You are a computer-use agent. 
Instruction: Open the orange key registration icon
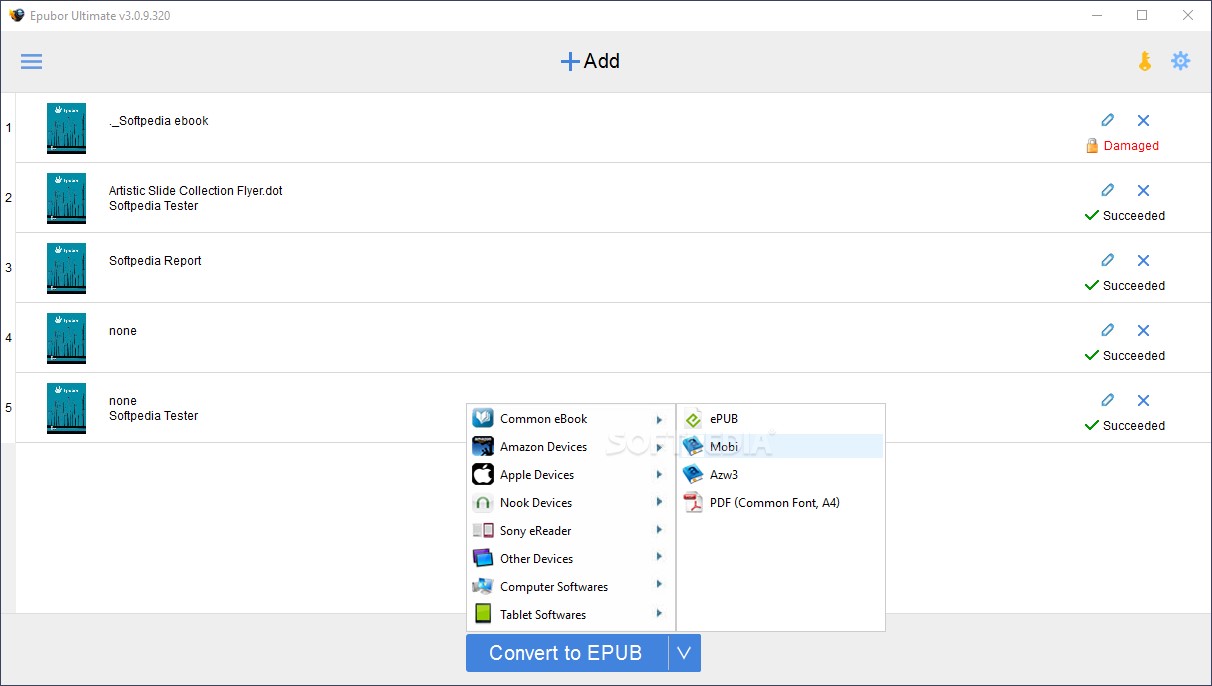point(1145,61)
